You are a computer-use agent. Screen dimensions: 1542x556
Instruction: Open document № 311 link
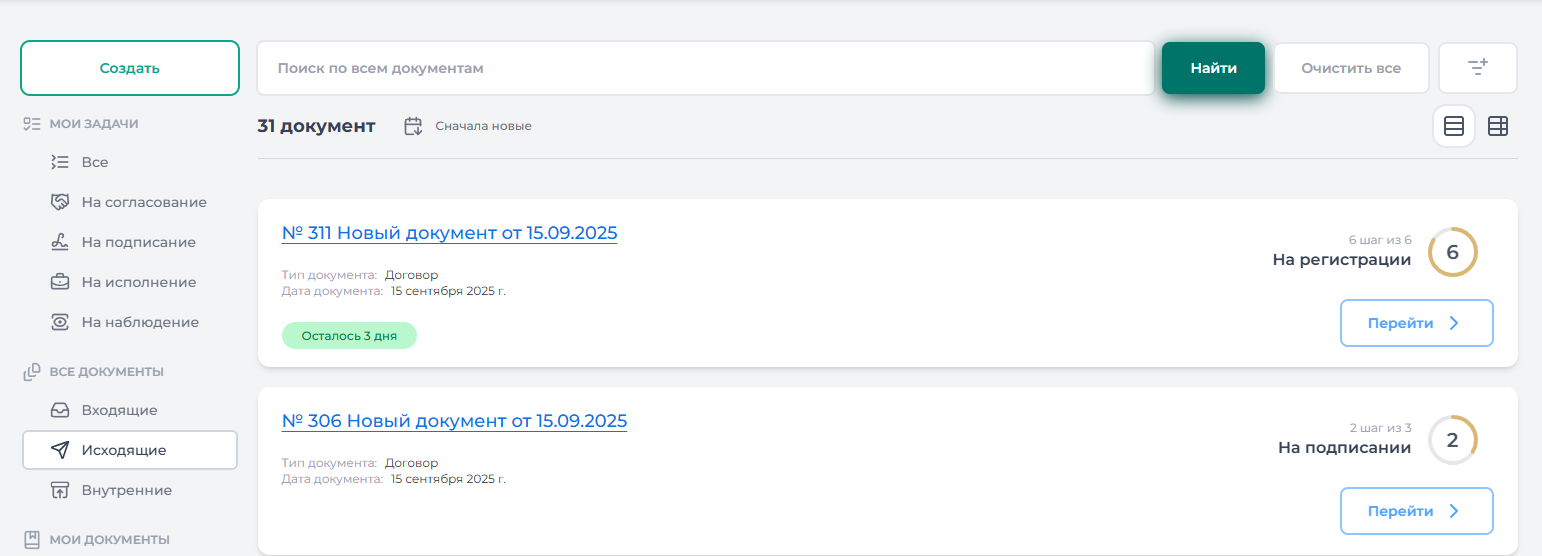click(x=449, y=233)
